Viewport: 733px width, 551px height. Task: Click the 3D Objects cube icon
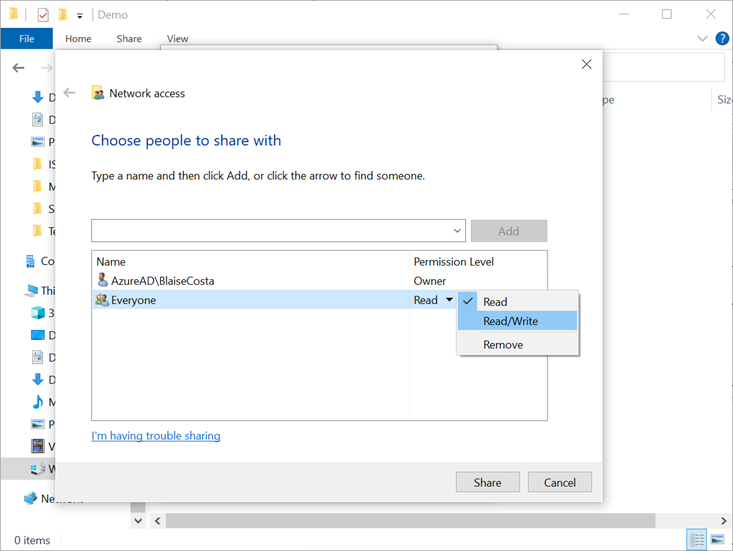(38, 313)
